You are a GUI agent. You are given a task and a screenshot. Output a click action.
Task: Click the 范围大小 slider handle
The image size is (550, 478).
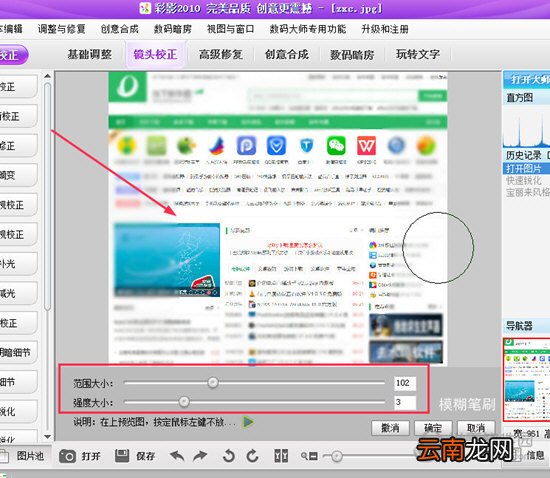(x=213, y=383)
